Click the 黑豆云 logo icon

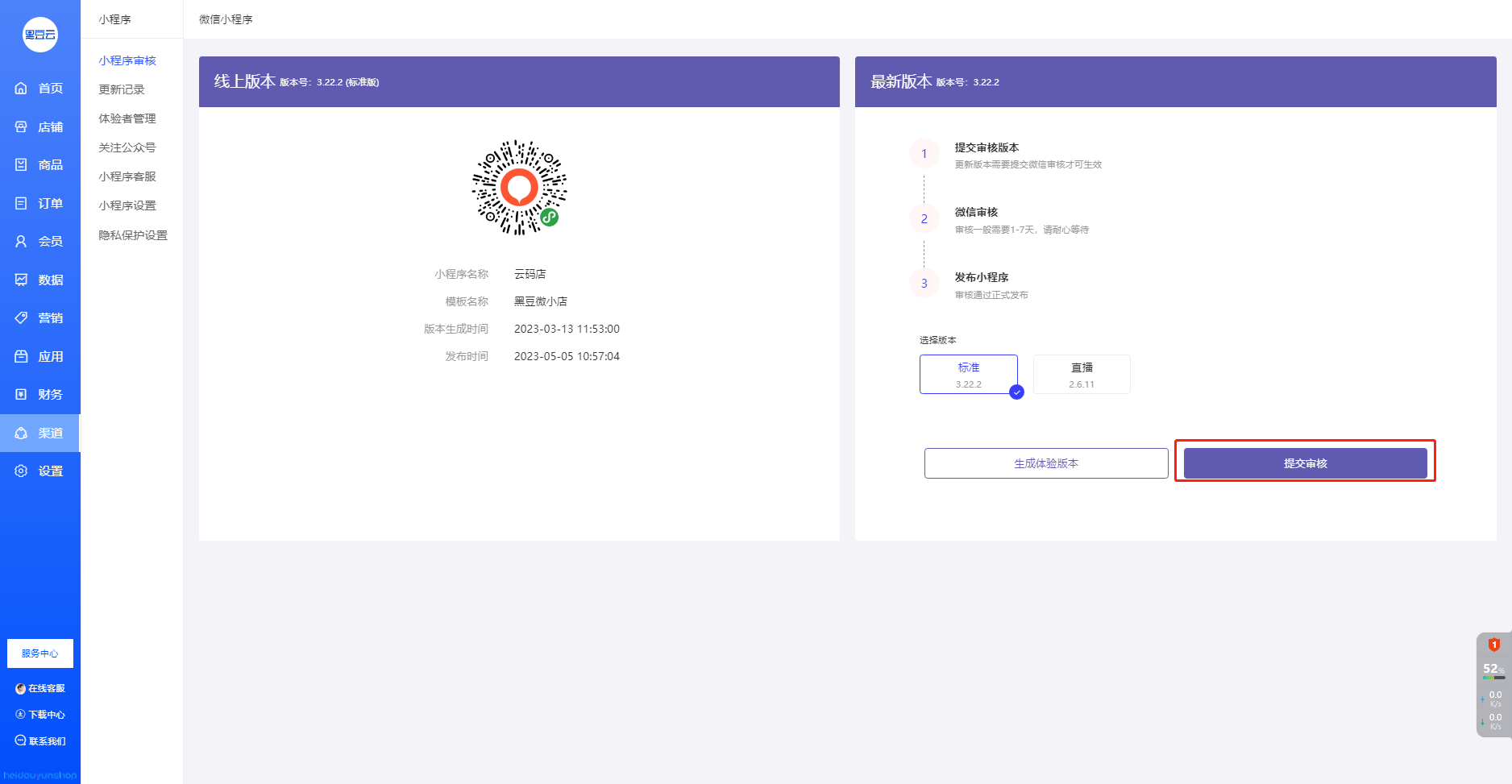(x=40, y=35)
